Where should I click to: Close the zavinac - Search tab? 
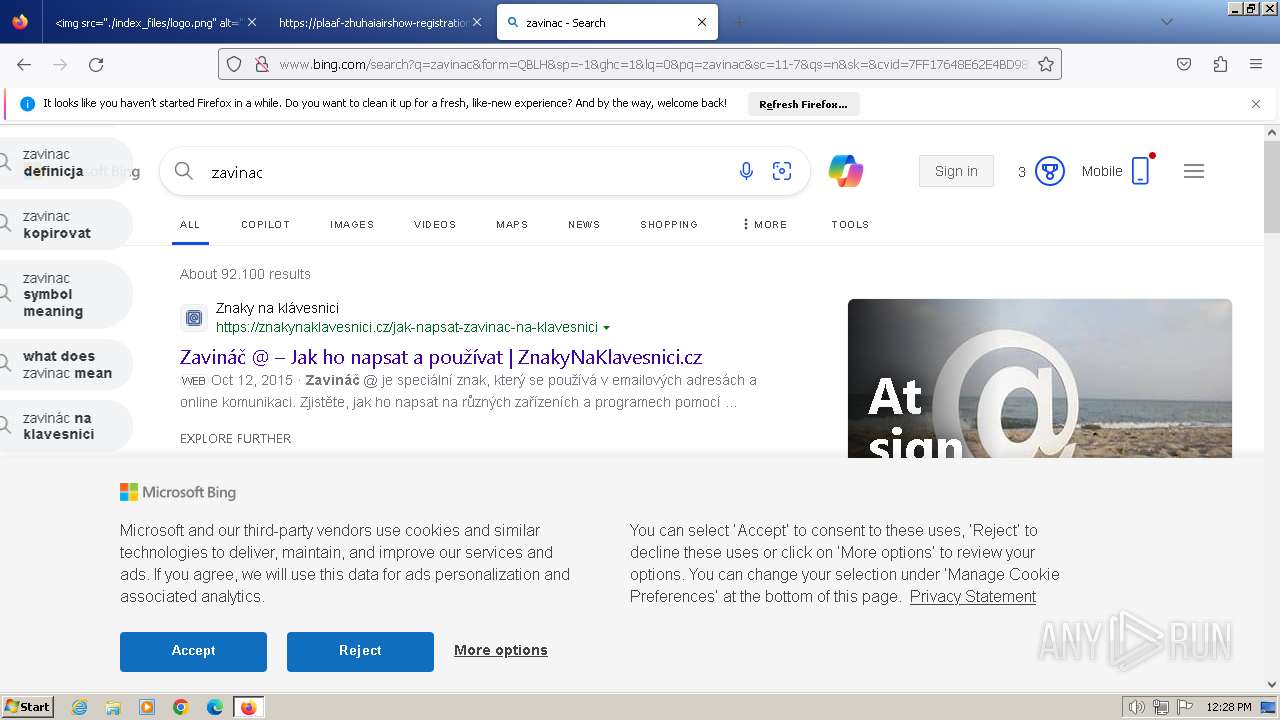pos(702,22)
